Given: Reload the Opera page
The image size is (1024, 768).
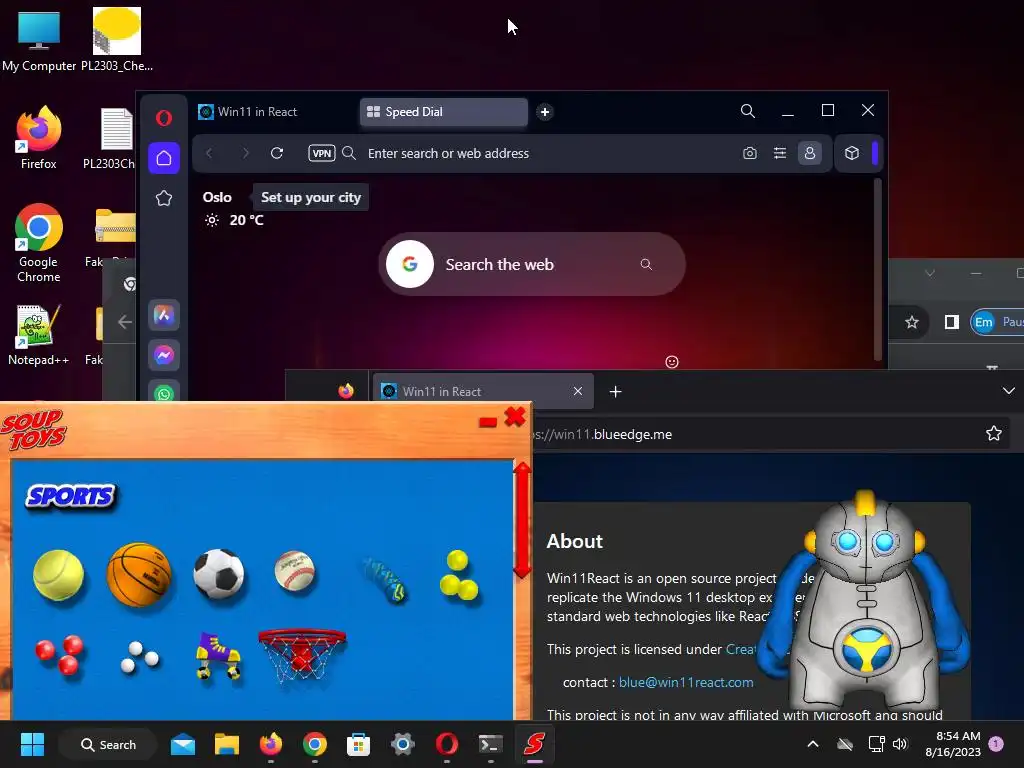Looking at the screenshot, I should [x=277, y=153].
